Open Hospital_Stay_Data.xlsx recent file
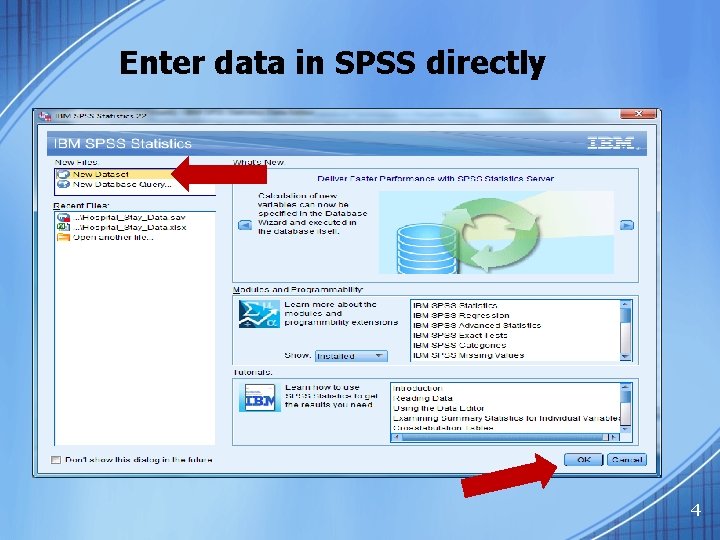 click(129, 227)
